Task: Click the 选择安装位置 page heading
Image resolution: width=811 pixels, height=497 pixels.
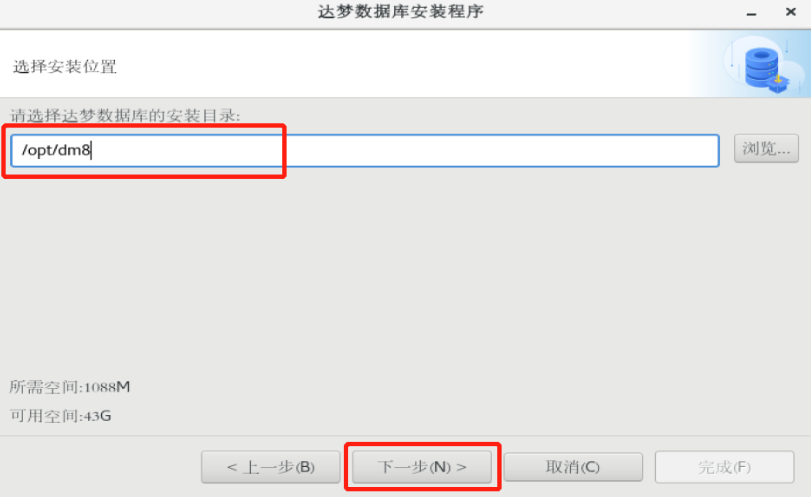Action: (65, 67)
